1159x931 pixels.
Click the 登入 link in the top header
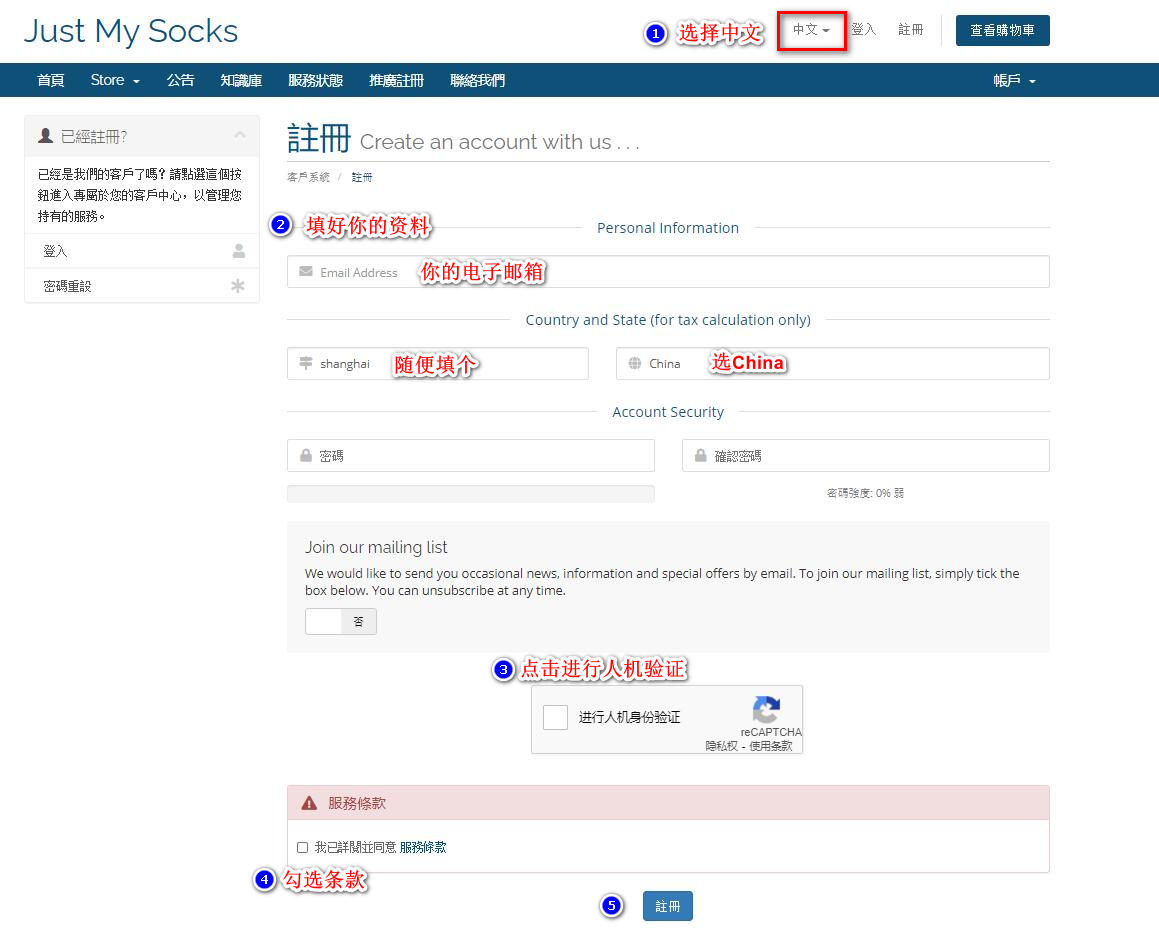(863, 30)
